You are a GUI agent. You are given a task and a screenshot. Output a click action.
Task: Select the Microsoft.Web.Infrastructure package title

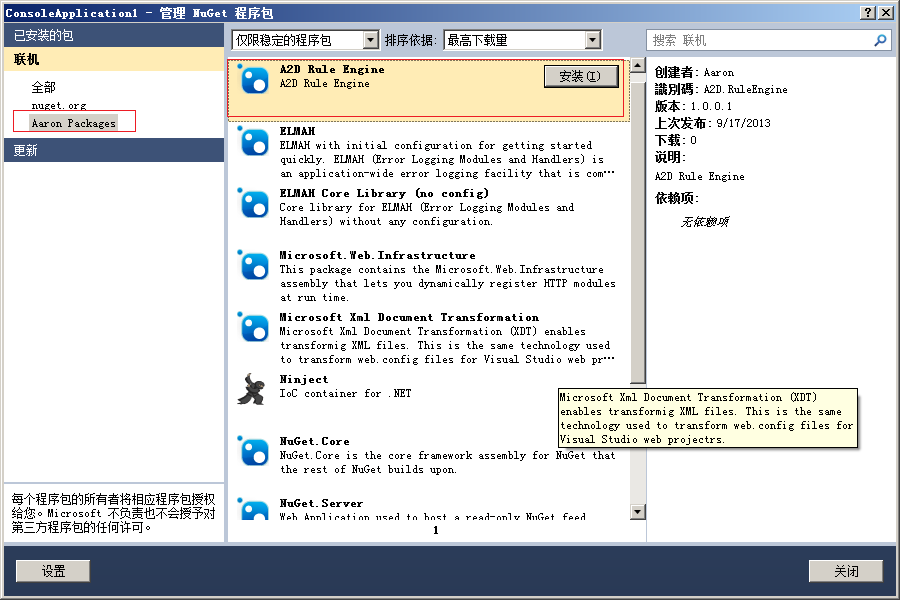click(377, 256)
